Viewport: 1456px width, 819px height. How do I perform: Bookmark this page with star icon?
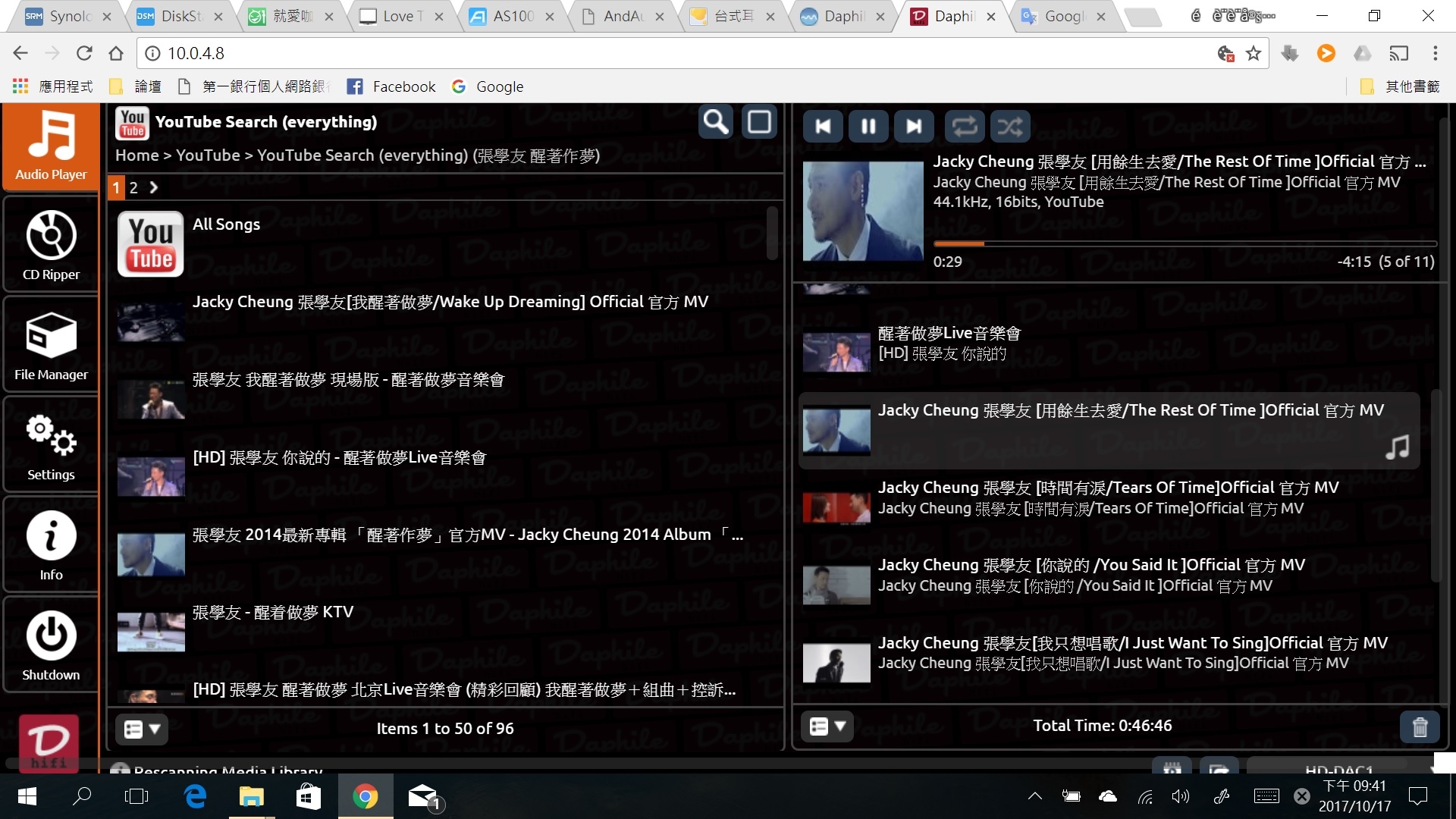click(x=1254, y=53)
